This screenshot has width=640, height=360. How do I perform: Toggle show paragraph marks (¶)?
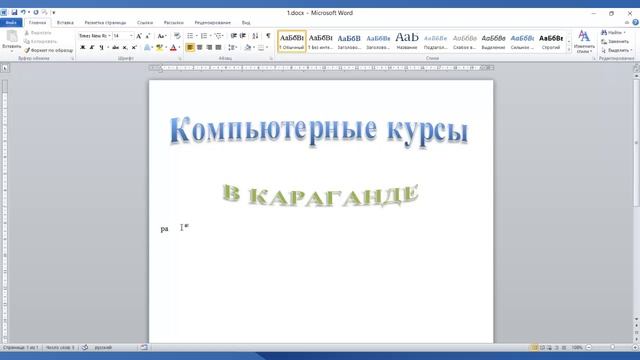click(268, 36)
